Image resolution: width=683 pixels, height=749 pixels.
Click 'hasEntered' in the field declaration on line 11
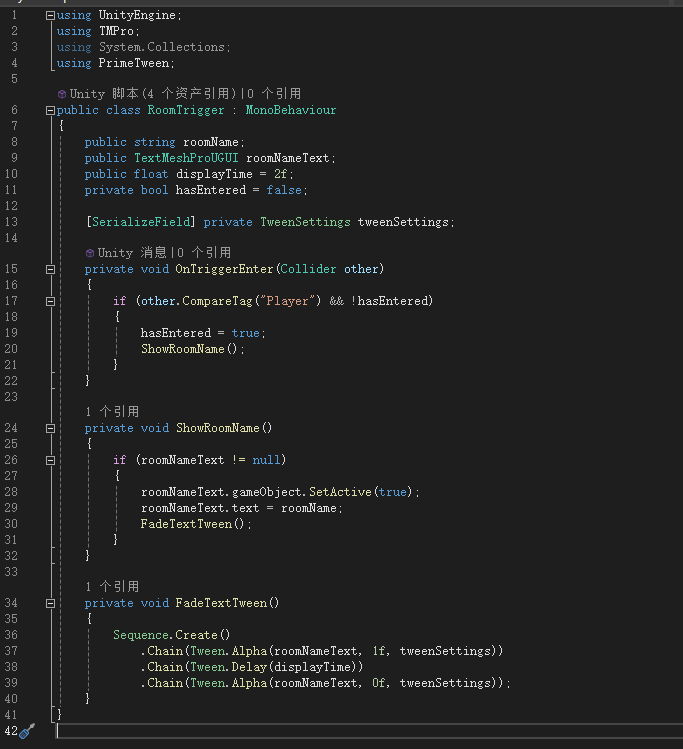(x=211, y=190)
